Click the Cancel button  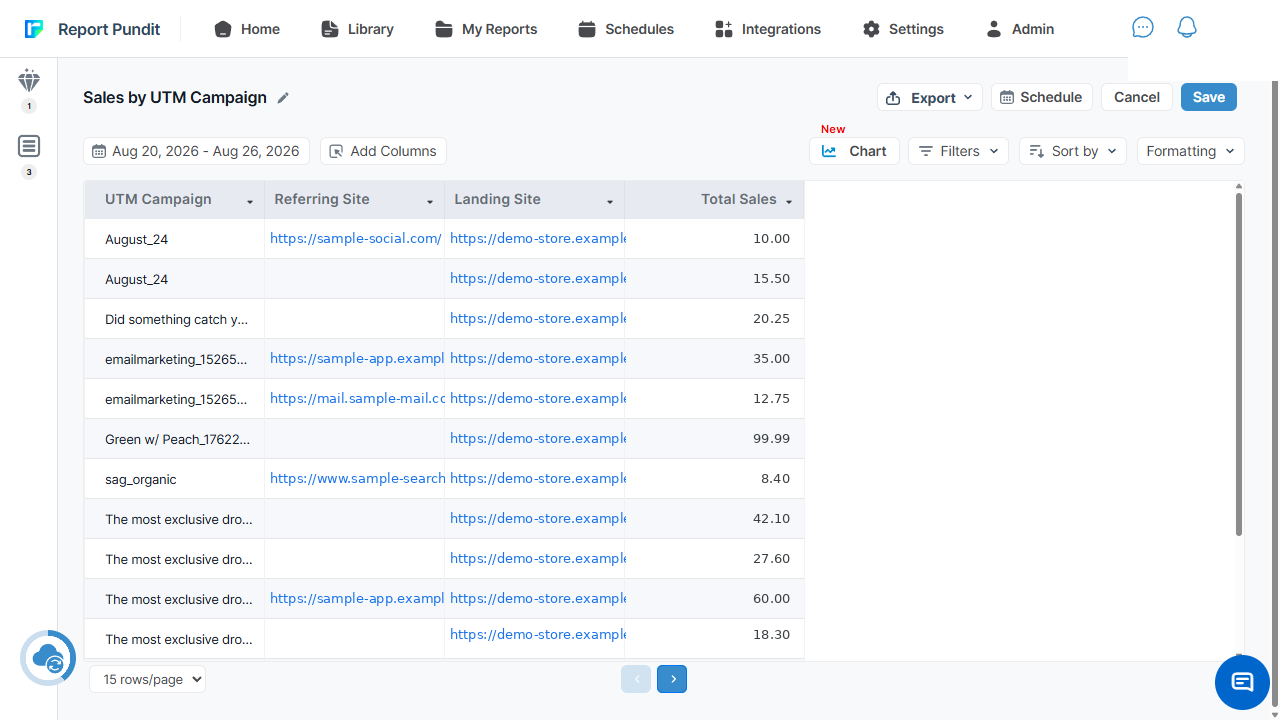[1137, 97]
